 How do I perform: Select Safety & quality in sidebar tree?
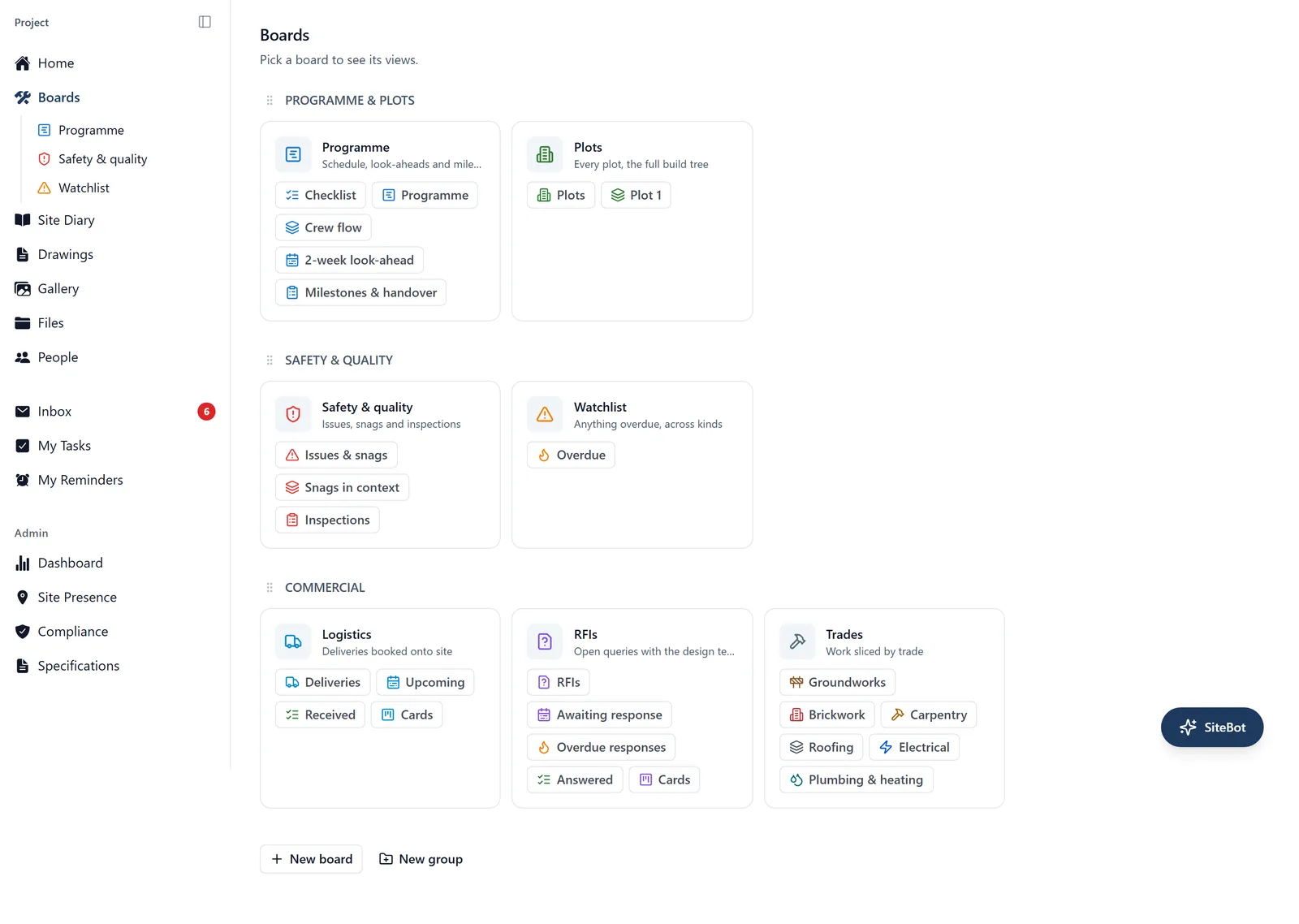[x=126, y=159]
